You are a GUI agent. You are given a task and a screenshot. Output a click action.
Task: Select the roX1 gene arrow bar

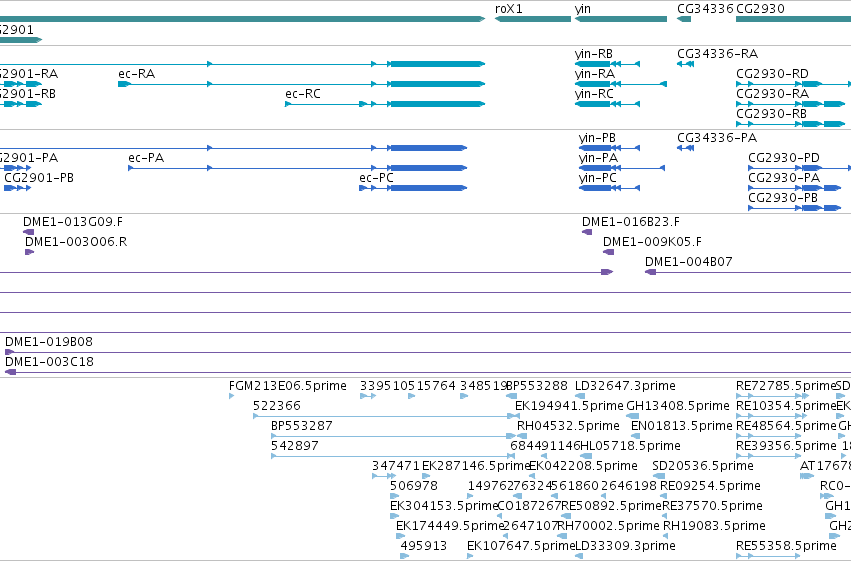533,19
